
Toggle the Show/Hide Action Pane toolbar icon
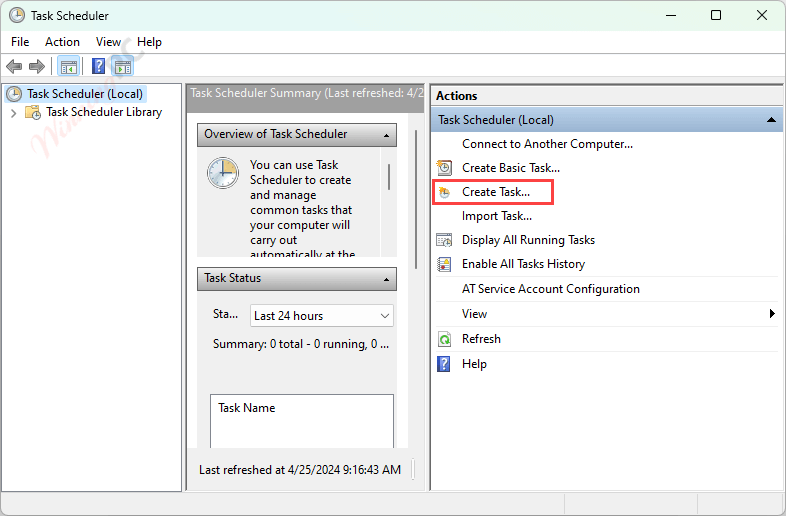pos(123,66)
